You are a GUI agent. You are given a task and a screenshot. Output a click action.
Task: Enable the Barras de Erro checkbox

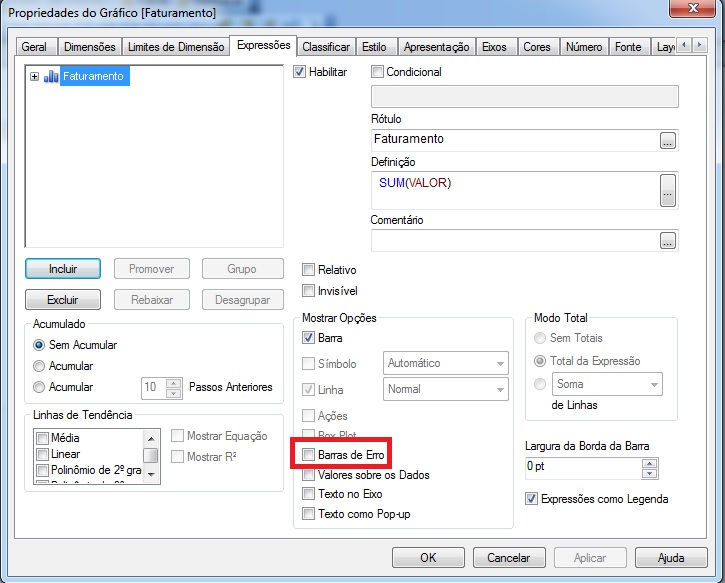tap(309, 455)
